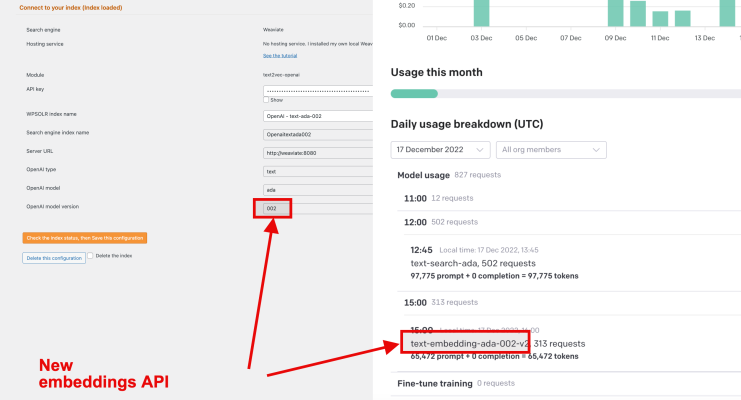Screen dimensions: 741x400
Task: Click the Server URL input field
Action: click(x=318, y=153)
